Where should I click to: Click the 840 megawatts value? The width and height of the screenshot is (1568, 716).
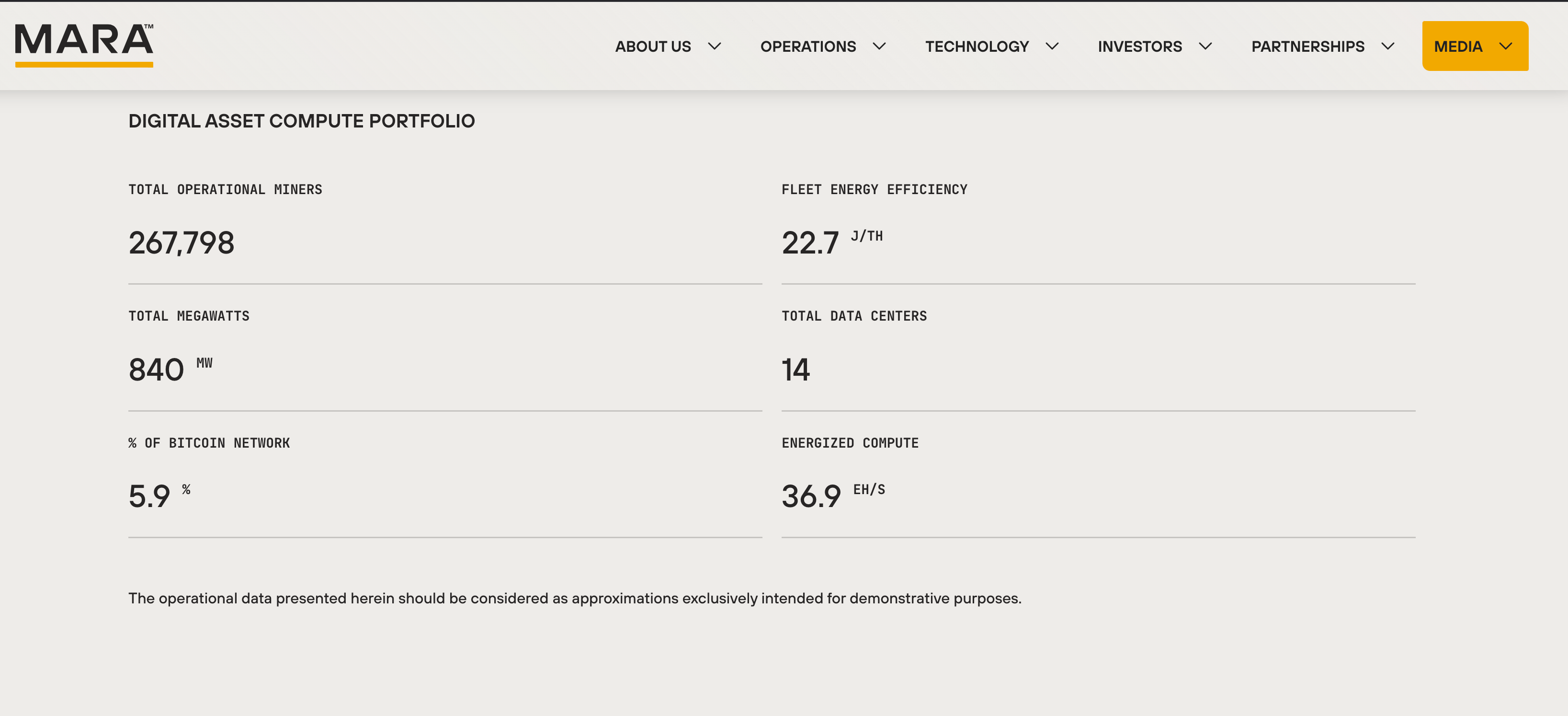(156, 370)
